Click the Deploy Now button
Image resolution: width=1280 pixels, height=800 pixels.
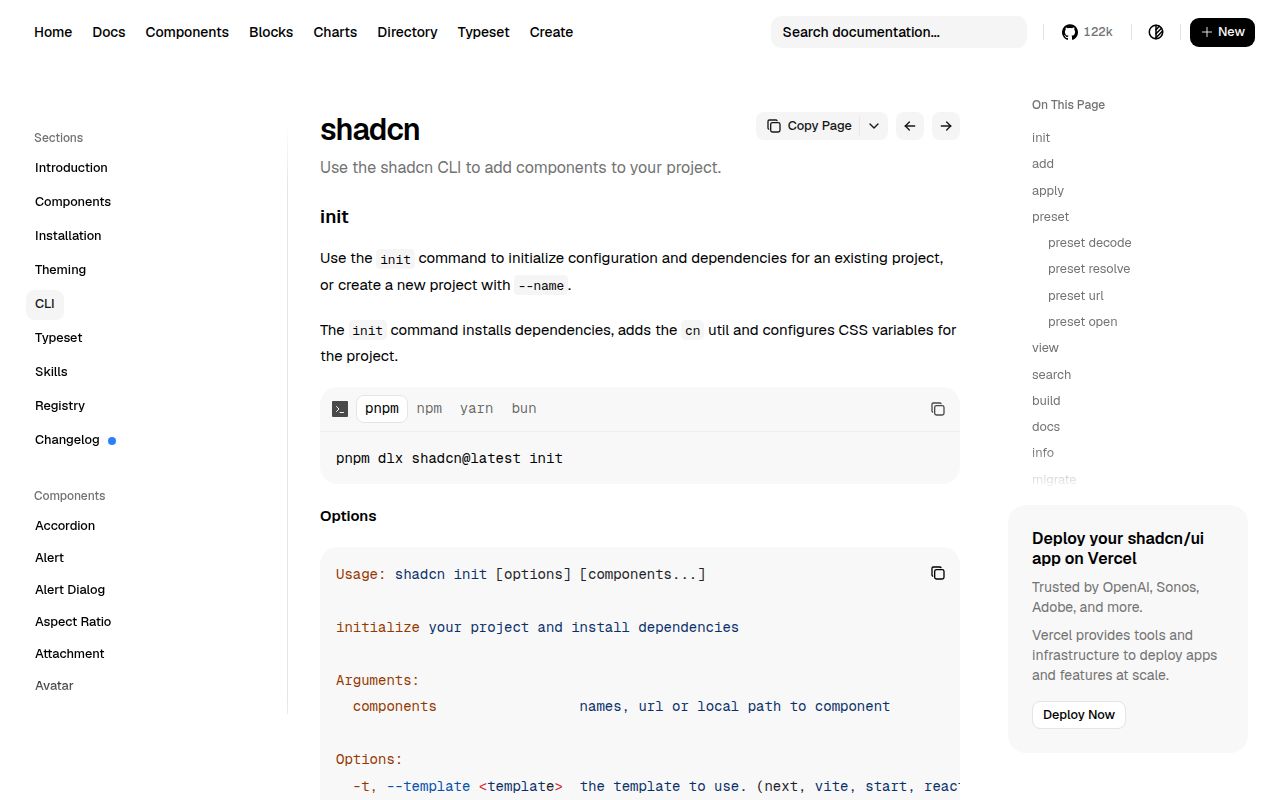click(x=1079, y=715)
